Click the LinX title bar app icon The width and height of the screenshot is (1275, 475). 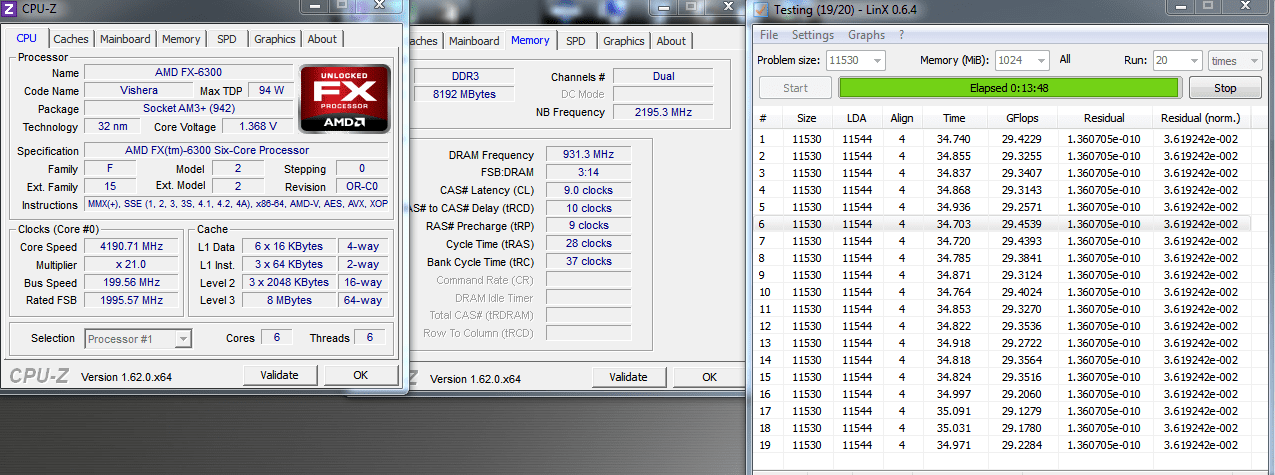tap(761, 9)
